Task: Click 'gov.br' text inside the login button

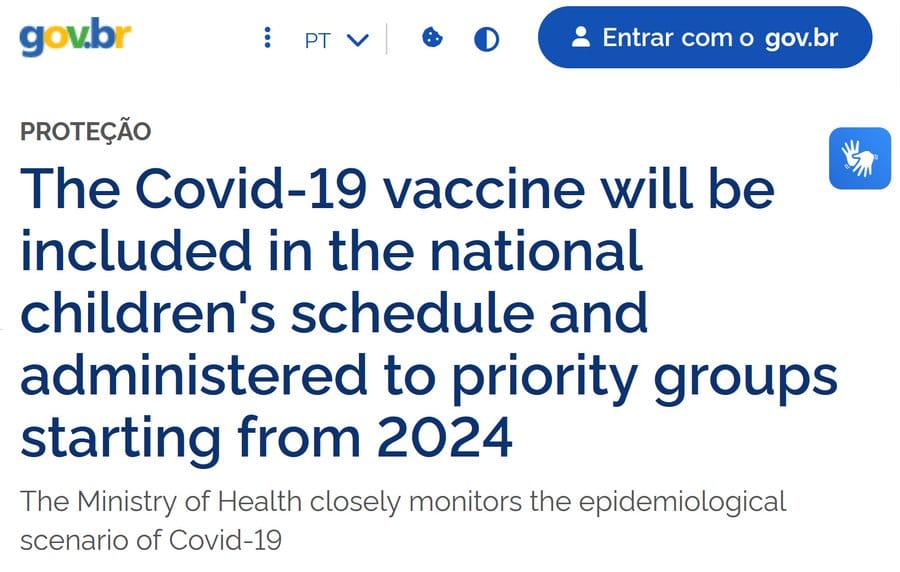Action: pos(801,39)
